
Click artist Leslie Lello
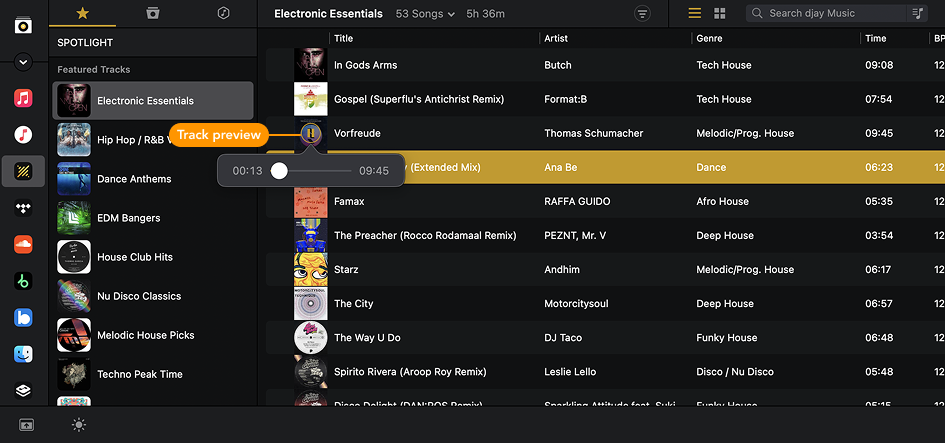[x=570, y=372]
